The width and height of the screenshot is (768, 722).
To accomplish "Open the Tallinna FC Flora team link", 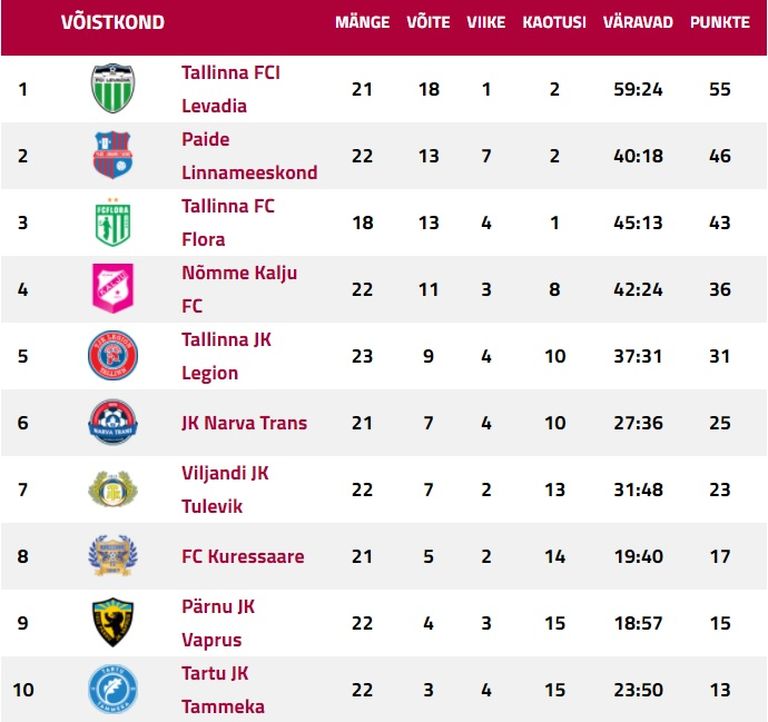I will pyautogui.click(x=228, y=222).
